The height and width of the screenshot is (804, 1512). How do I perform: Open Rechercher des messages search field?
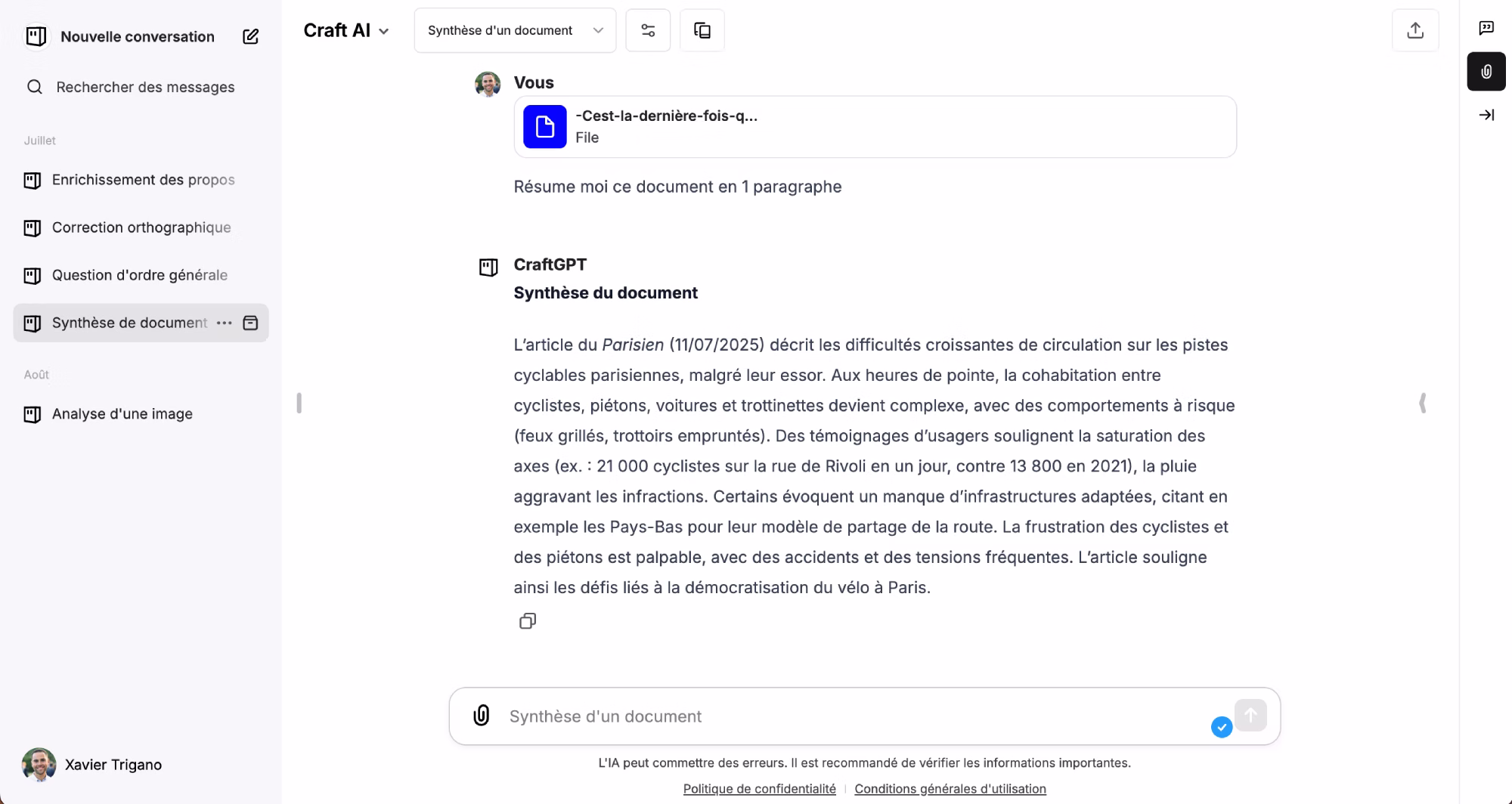[x=141, y=87]
